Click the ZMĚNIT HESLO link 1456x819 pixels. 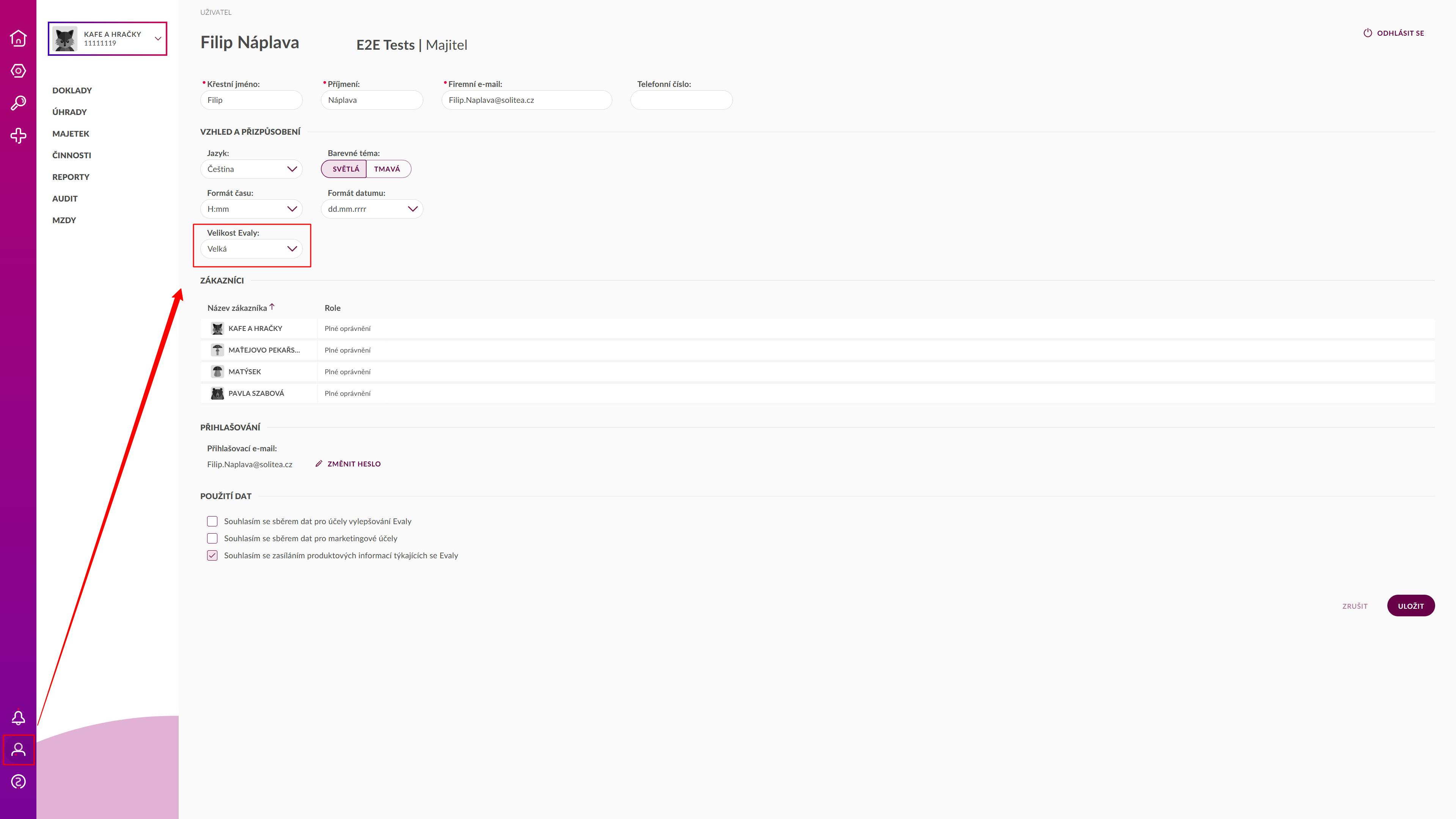click(x=354, y=464)
